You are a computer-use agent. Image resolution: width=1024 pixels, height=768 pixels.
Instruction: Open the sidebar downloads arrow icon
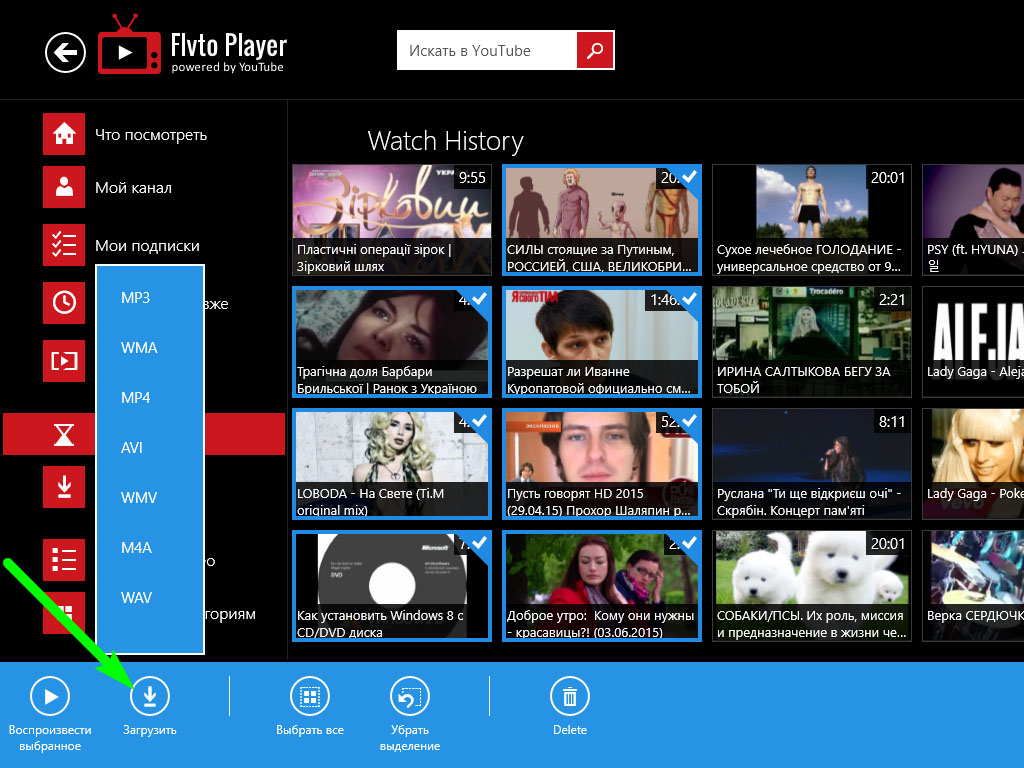pyautogui.click(x=64, y=487)
